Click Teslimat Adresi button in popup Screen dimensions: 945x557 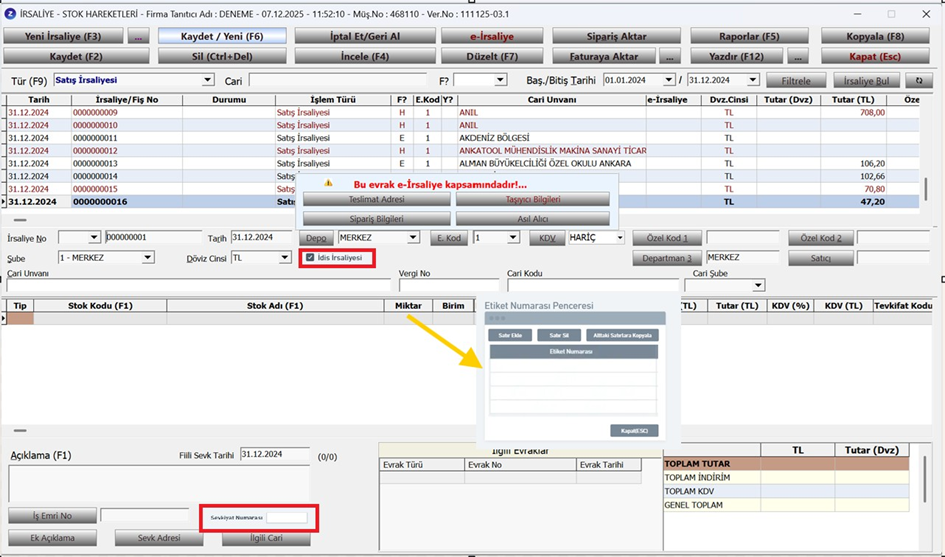377,200
